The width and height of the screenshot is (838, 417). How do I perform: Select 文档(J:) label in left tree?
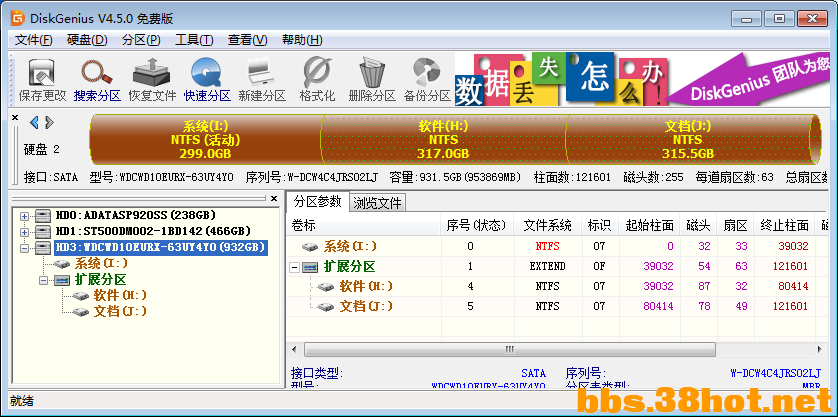coord(120,311)
